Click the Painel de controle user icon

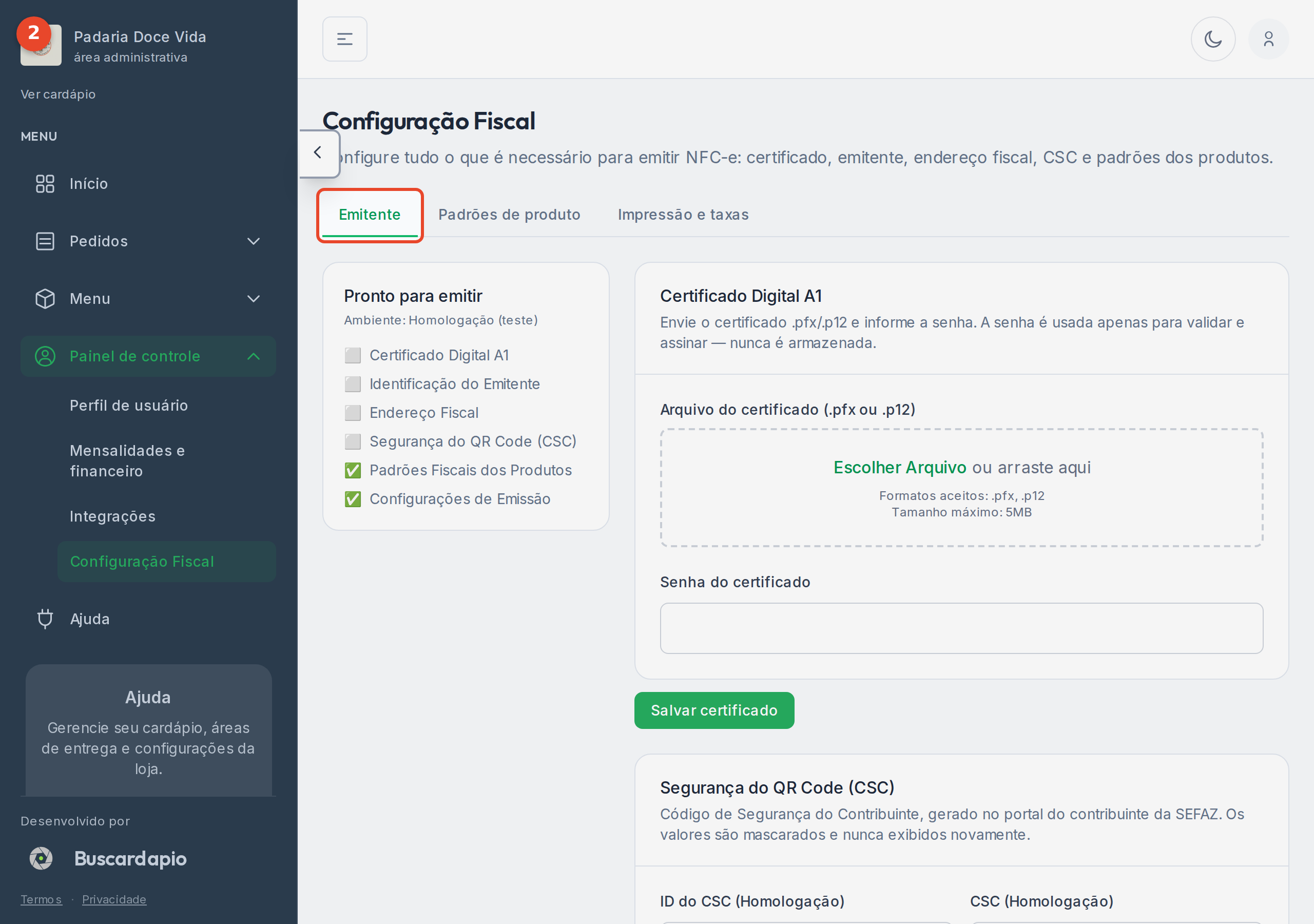pyautogui.click(x=45, y=356)
